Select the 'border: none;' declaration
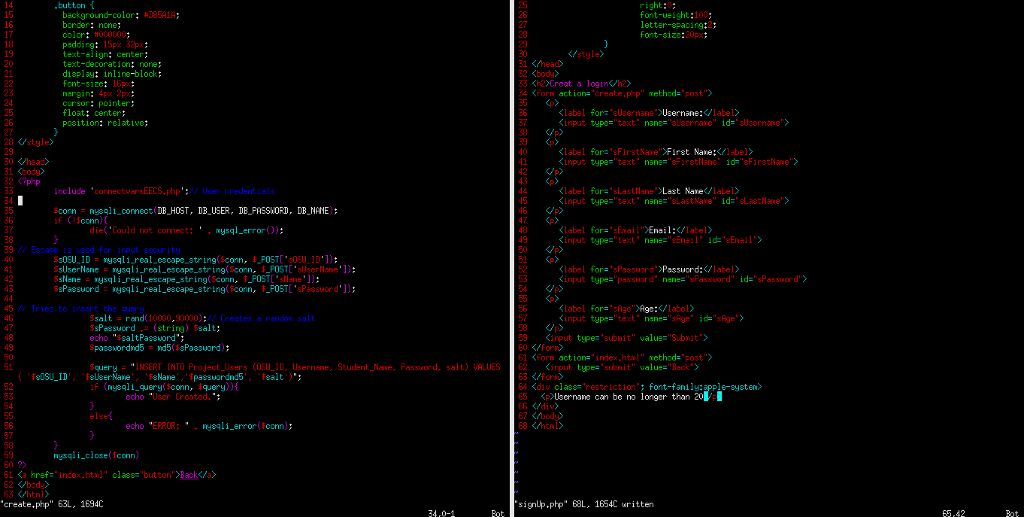 pyautogui.click(x=92, y=25)
